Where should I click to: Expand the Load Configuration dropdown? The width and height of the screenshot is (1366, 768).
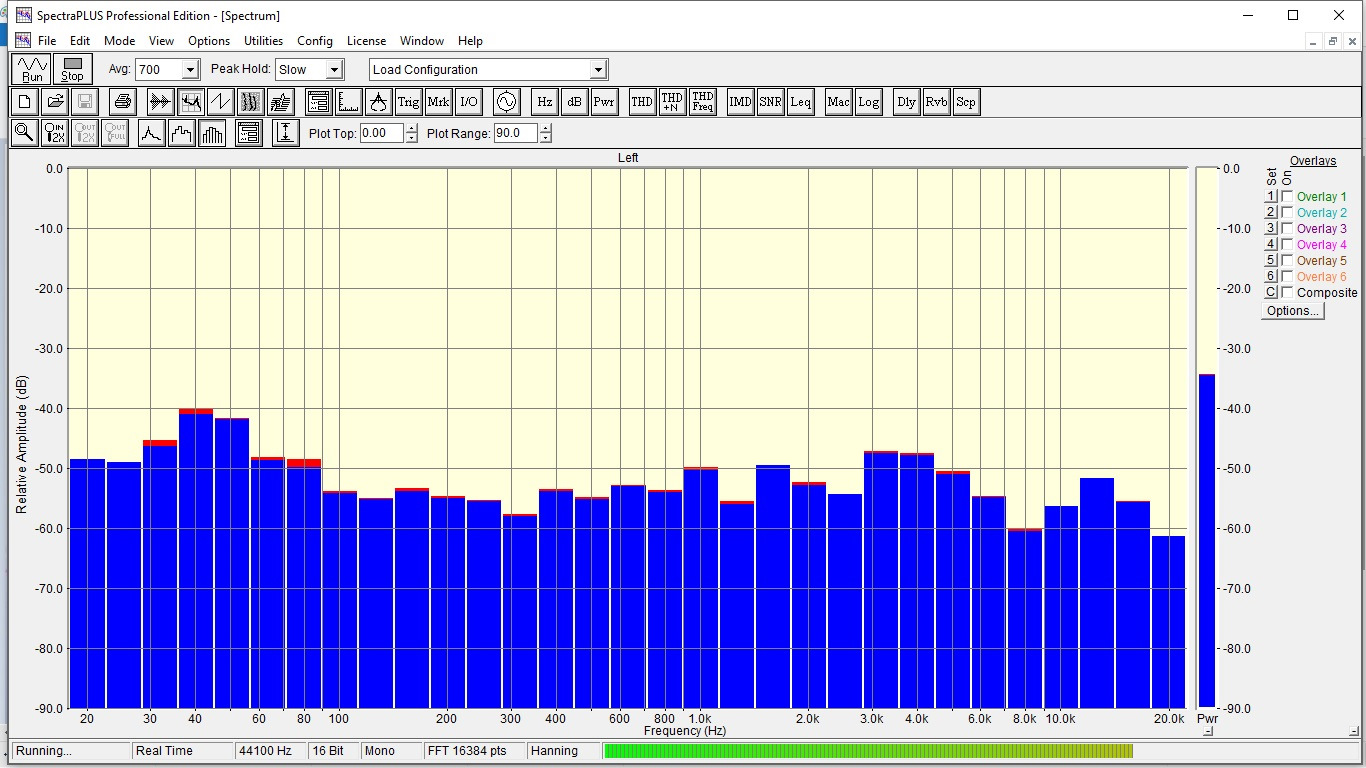(x=598, y=70)
